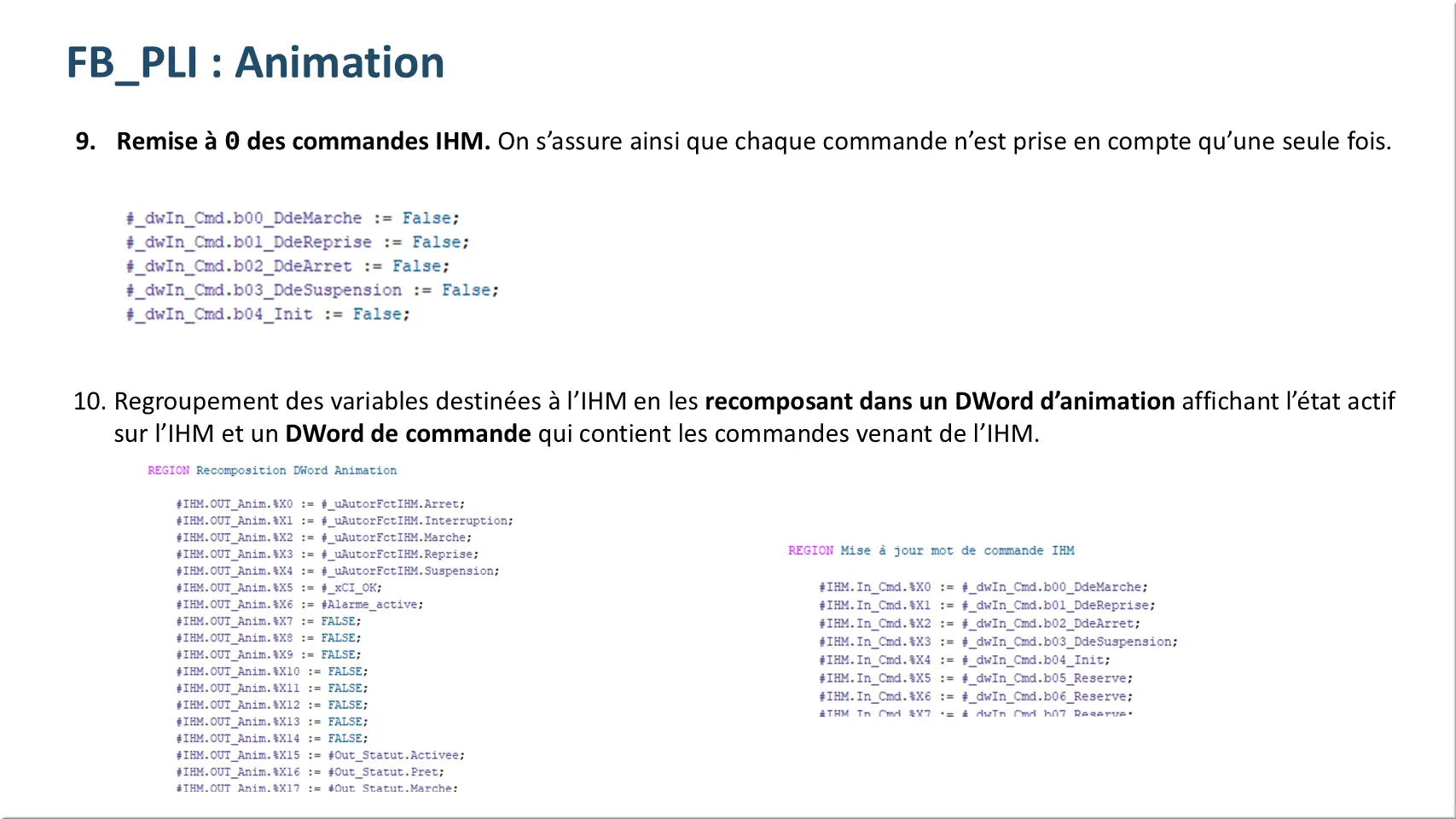Select the OUT_Anim.%X5 _xCI_OK line
The image size is (1456, 819).
click(x=279, y=588)
